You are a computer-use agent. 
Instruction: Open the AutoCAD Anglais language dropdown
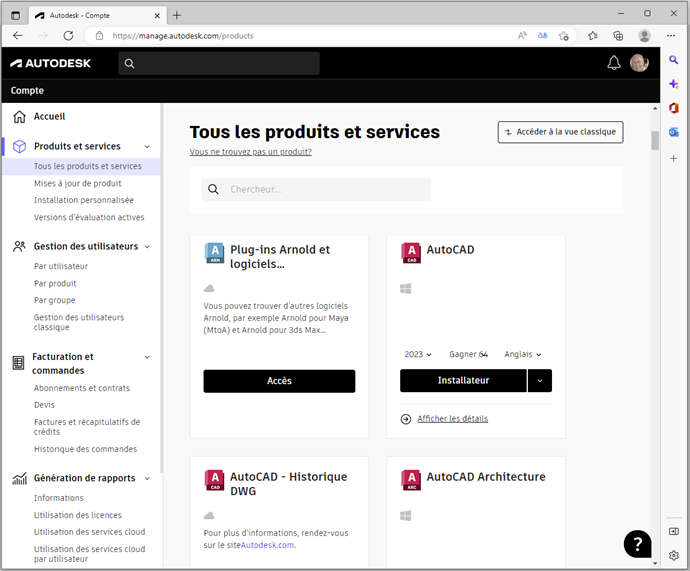pos(523,355)
